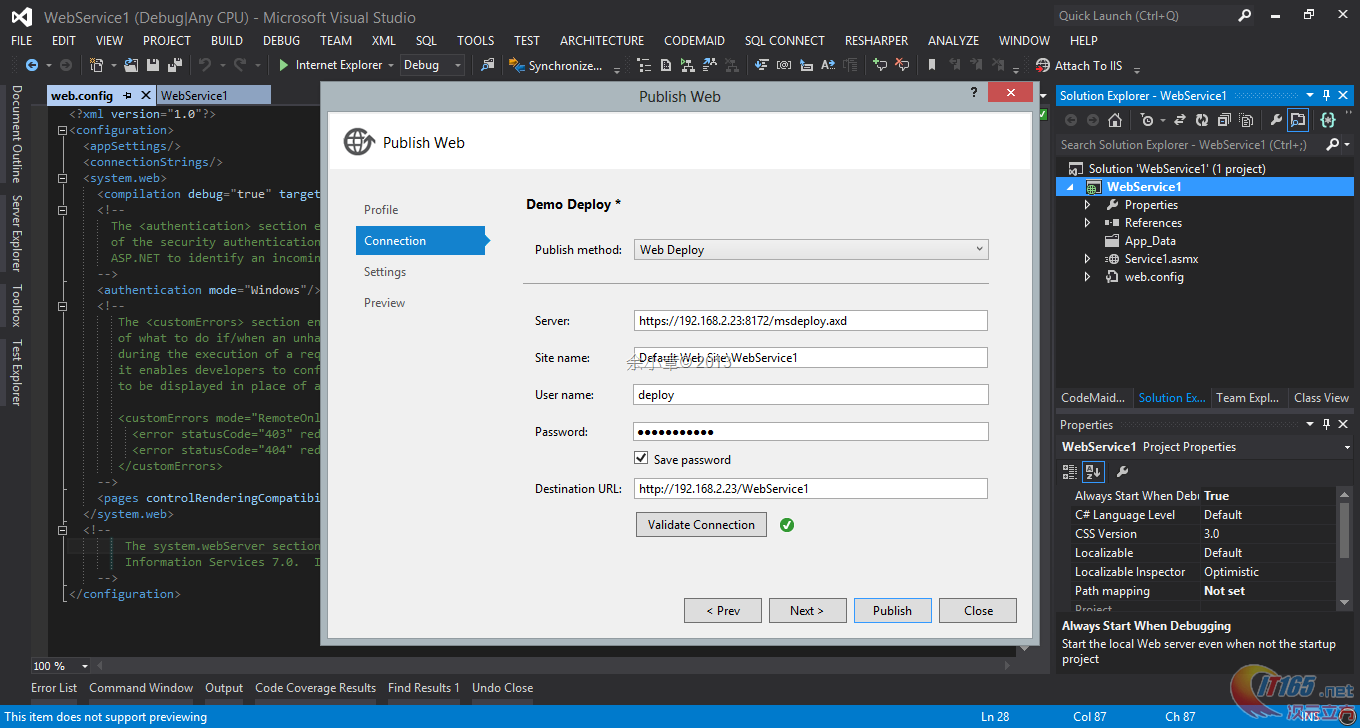The width and height of the screenshot is (1360, 728).
Task: Start debugging with green play icon
Action: [284, 65]
